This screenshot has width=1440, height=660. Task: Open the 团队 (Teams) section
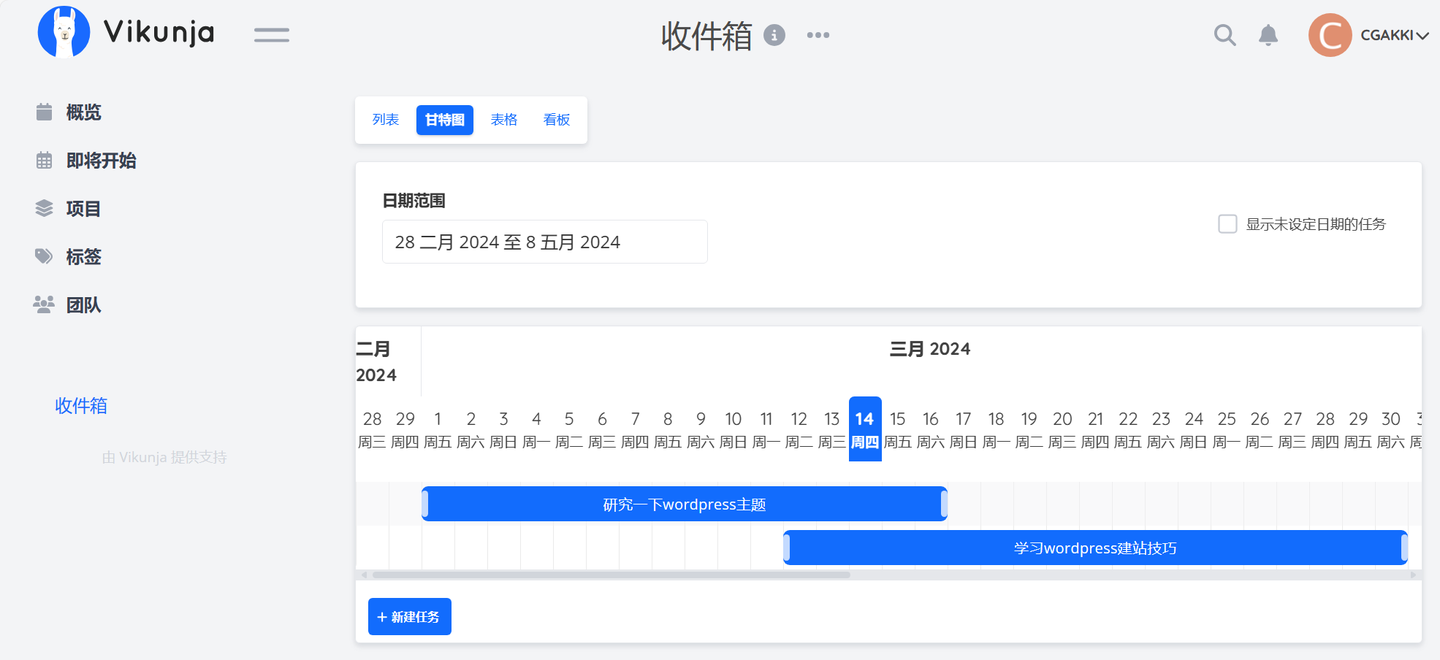(86, 304)
